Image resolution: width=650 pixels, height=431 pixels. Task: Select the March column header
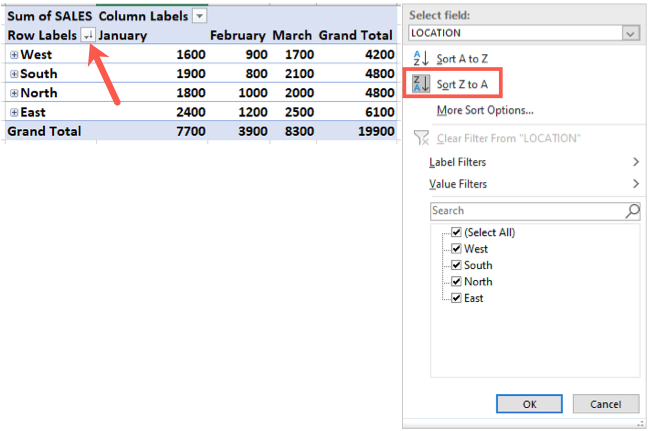point(292,35)
